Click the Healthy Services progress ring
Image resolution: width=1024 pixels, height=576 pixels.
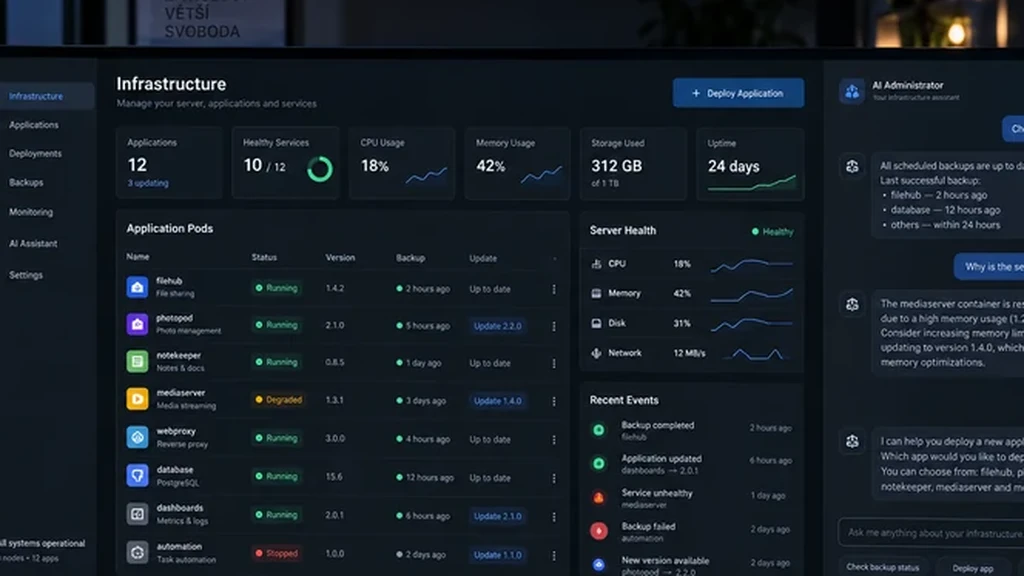pos(319,168)
